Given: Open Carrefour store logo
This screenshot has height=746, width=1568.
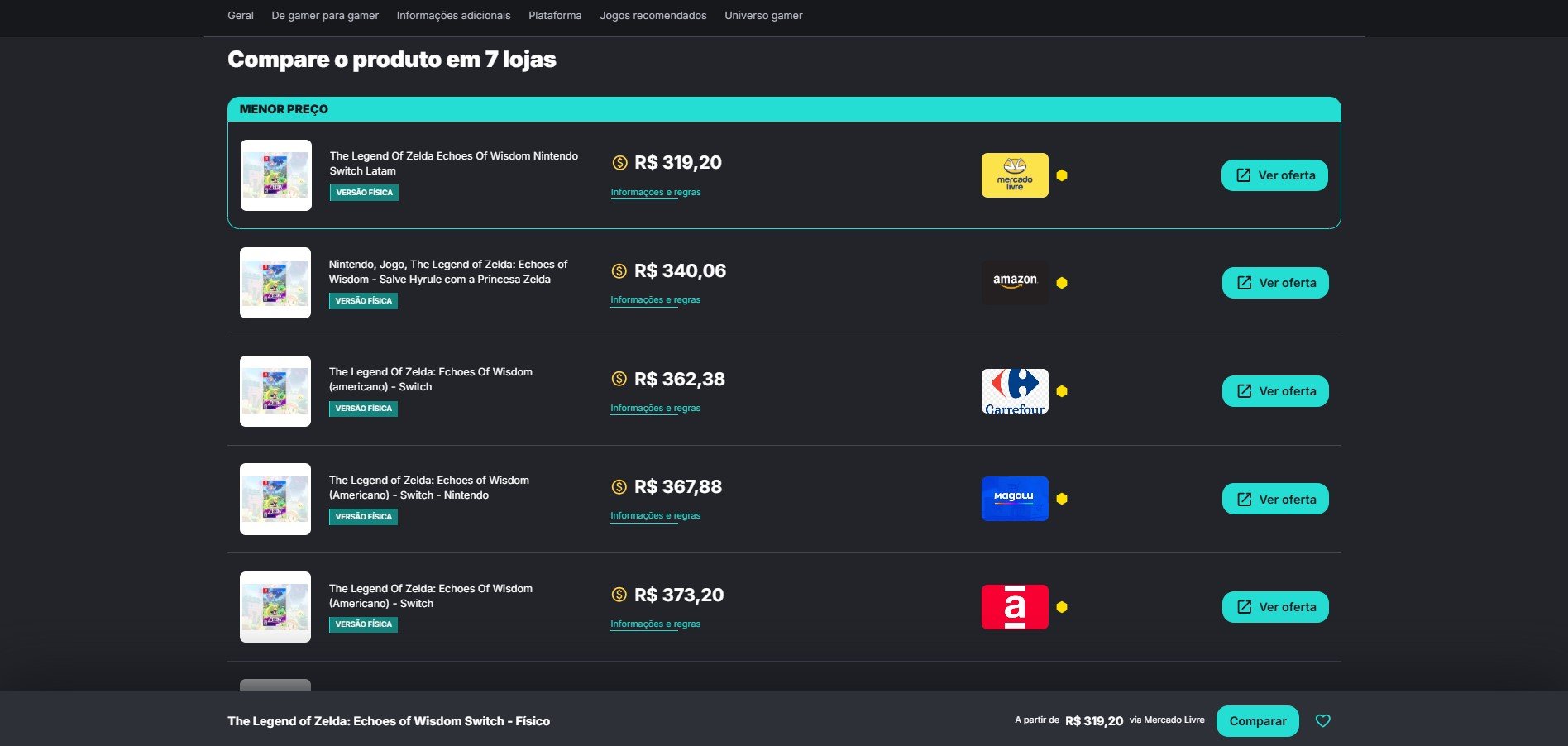Looking at the screenshot, I should coord(1015,391).
